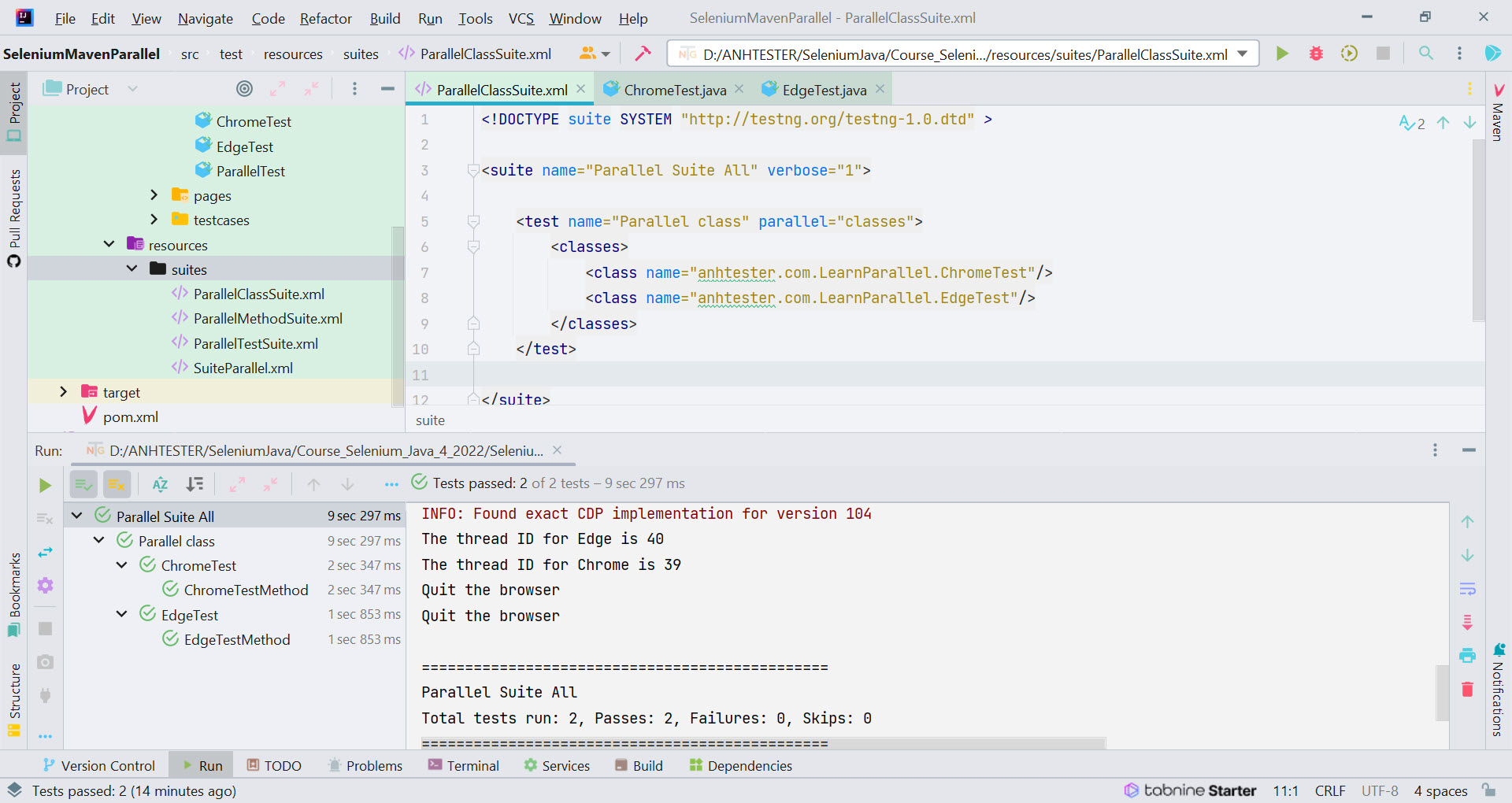Toggle read-only lock icon in status bar
The height and width of the screenshot is (803, 1512).
click(1488, 790)
